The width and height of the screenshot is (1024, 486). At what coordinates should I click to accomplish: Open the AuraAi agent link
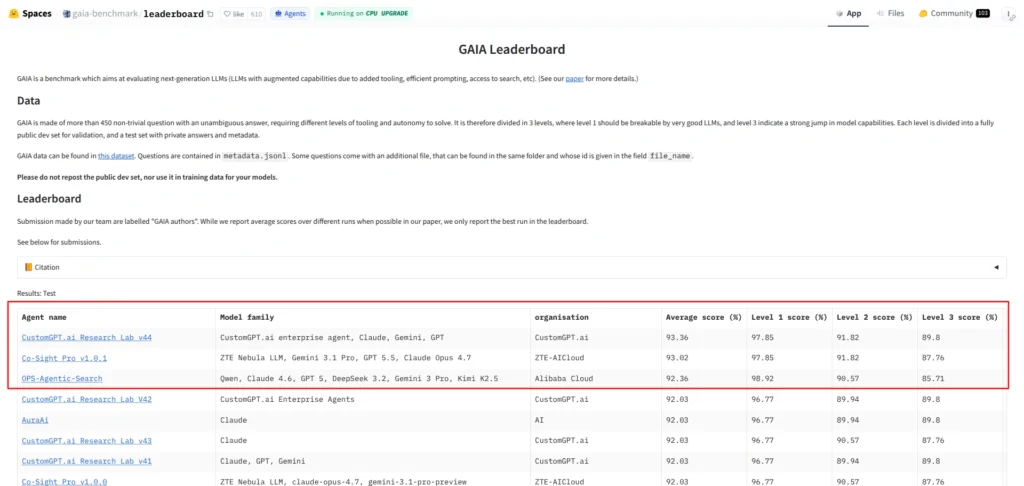[x=35, y=420]
